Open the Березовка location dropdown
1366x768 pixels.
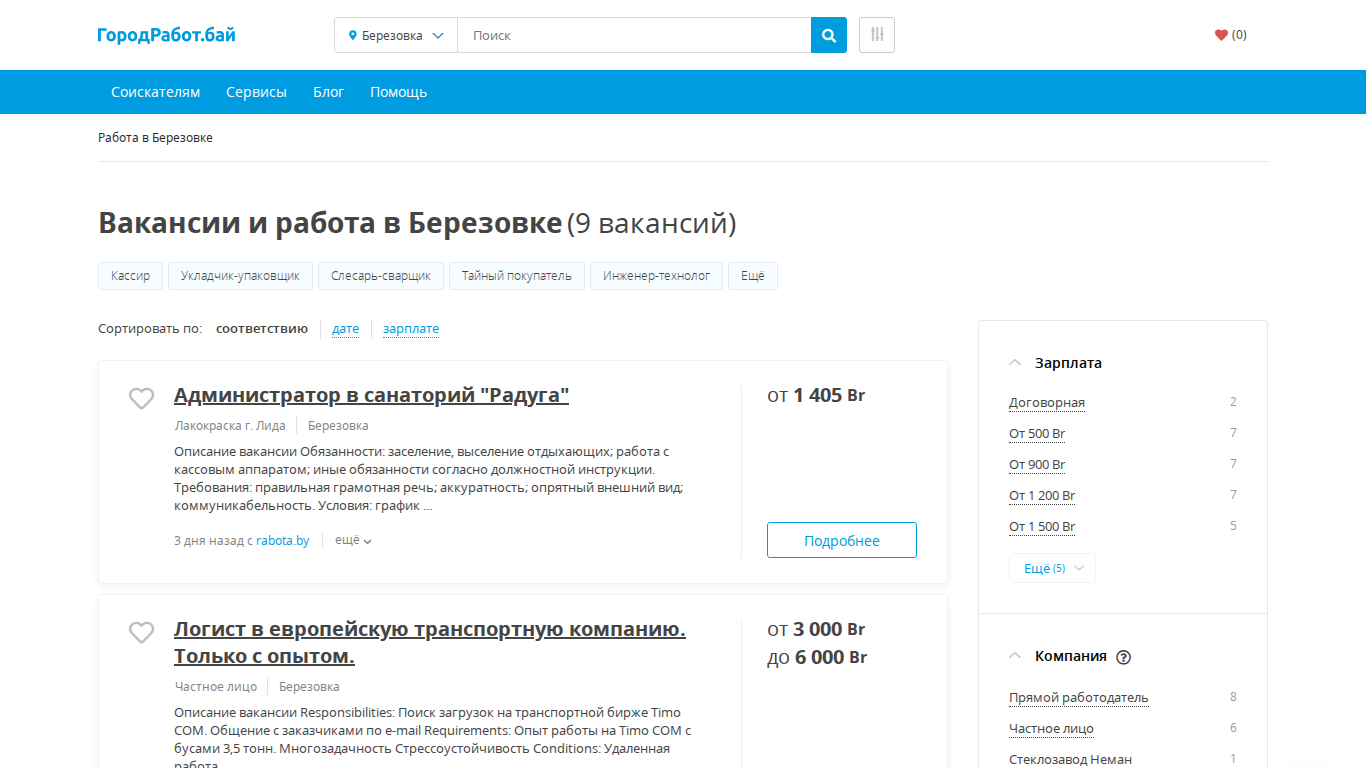(396, 35)
